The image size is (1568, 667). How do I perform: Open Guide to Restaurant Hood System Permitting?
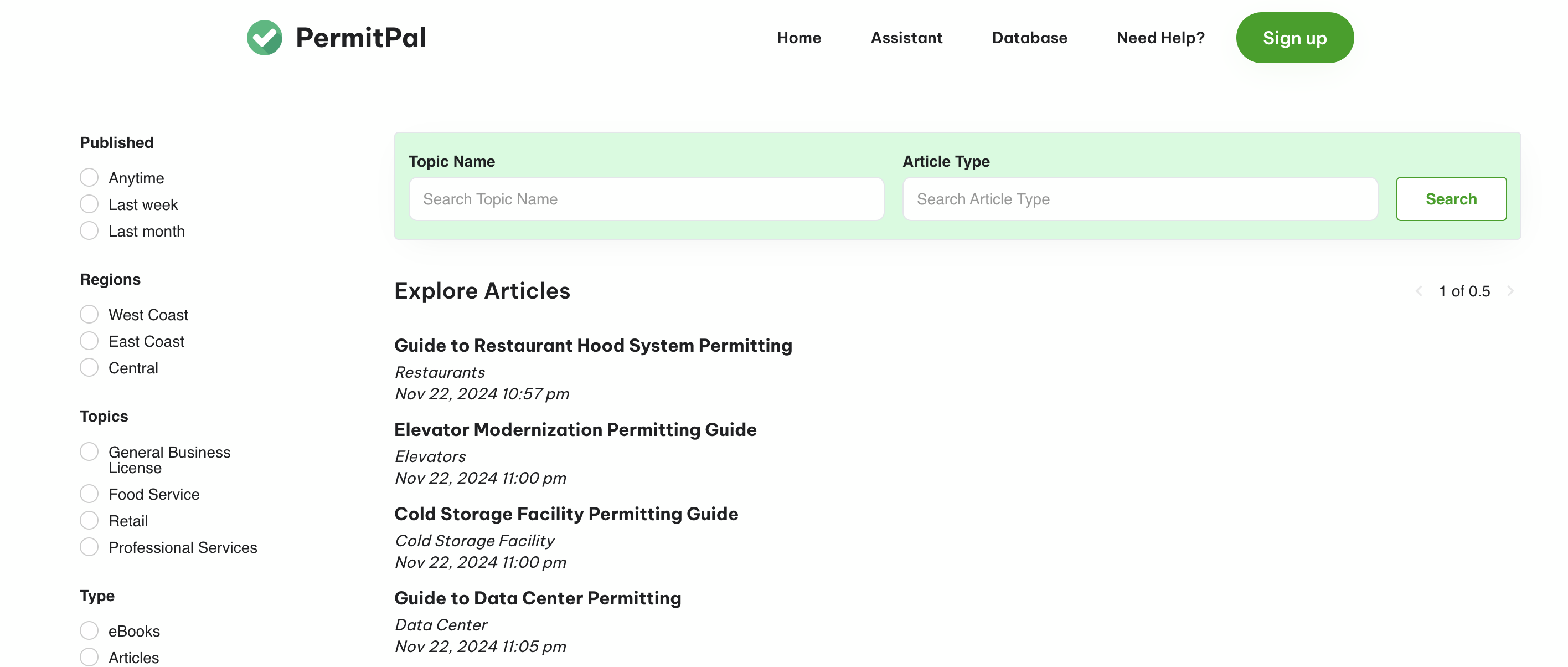point(593,345)
